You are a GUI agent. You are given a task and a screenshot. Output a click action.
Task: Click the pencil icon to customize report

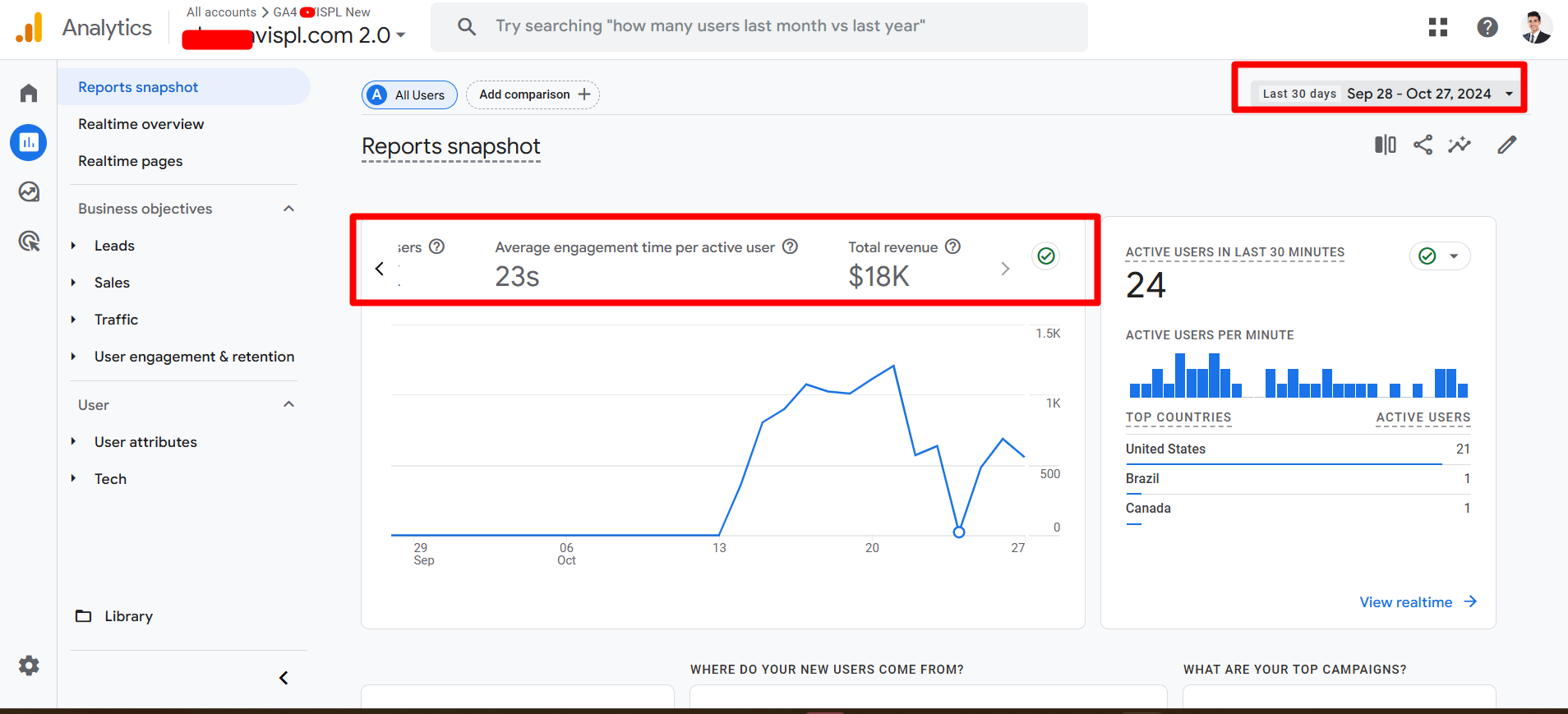[x=1506, y=145]
